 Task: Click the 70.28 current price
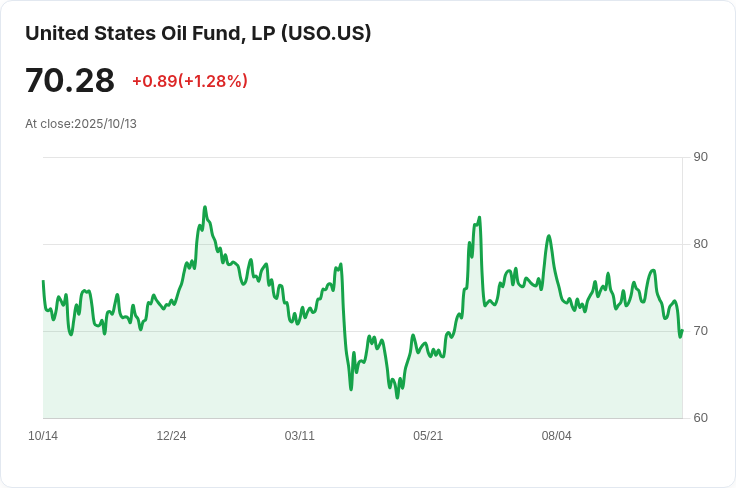coord(70,81)
